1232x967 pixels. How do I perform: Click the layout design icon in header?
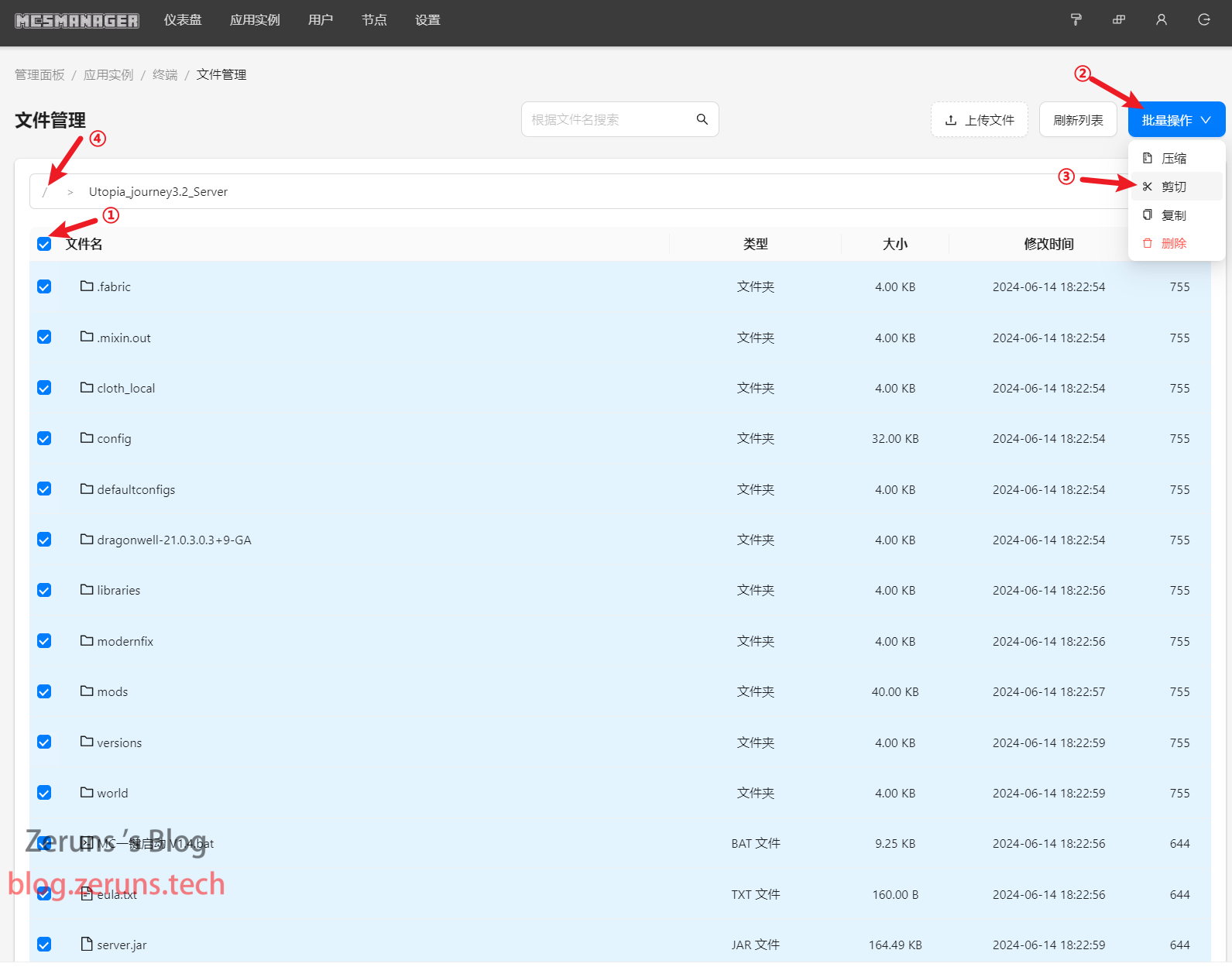point(1118,20)
